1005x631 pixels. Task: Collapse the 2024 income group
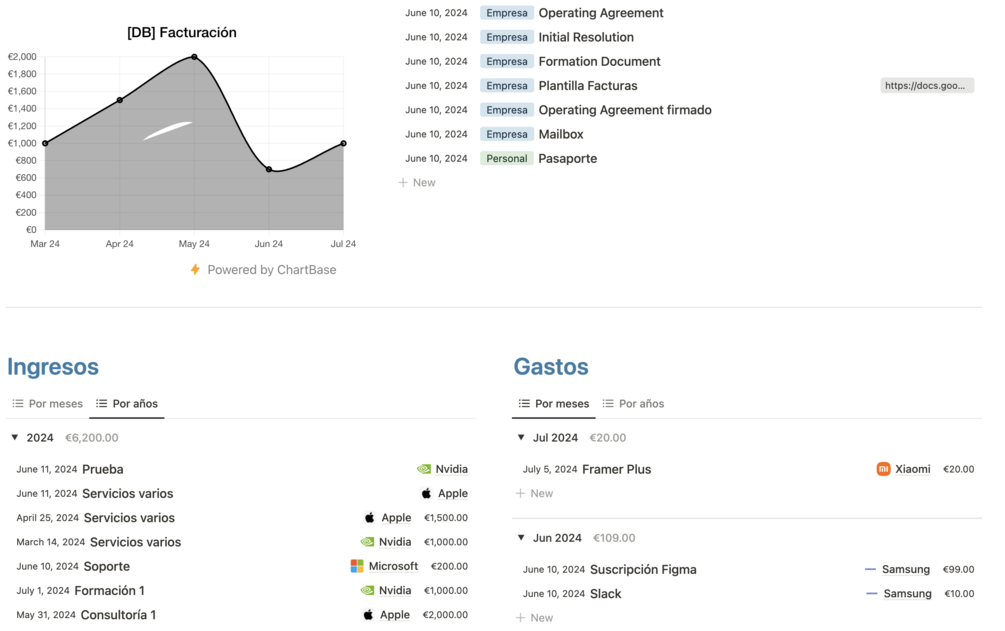15,437
